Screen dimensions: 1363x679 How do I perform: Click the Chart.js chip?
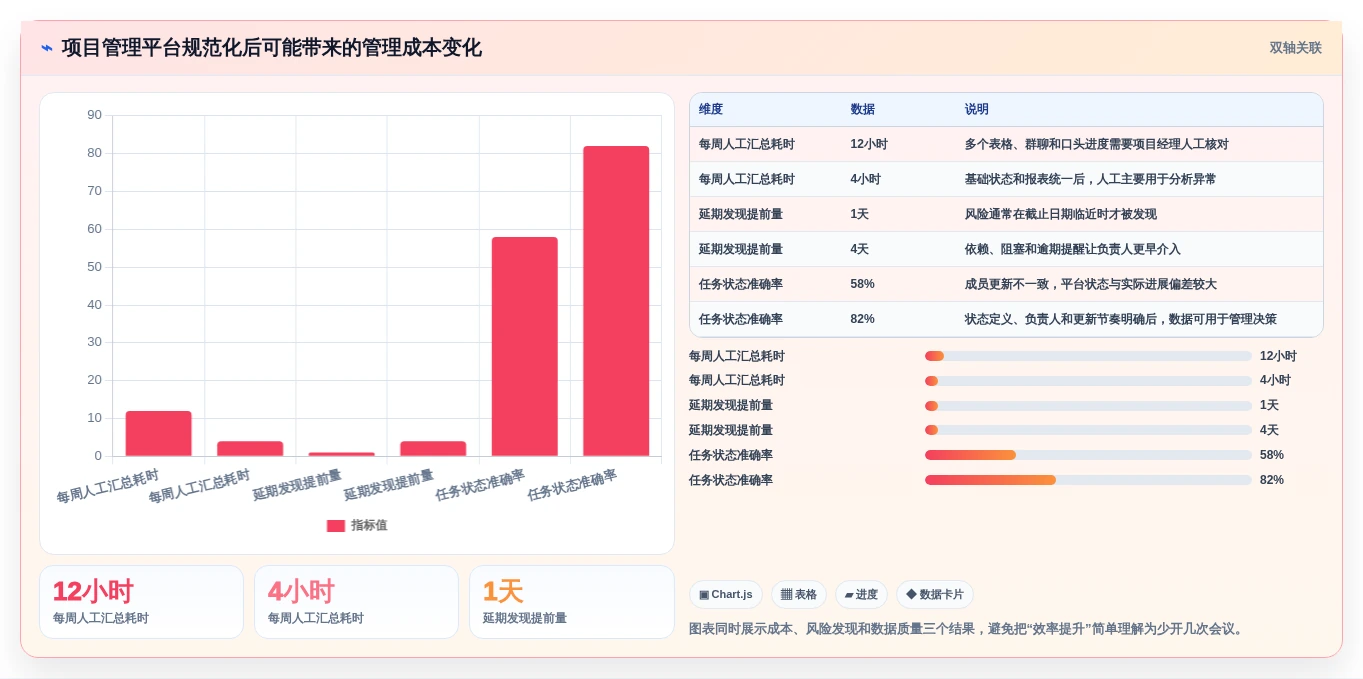click(x=726, y=594)
